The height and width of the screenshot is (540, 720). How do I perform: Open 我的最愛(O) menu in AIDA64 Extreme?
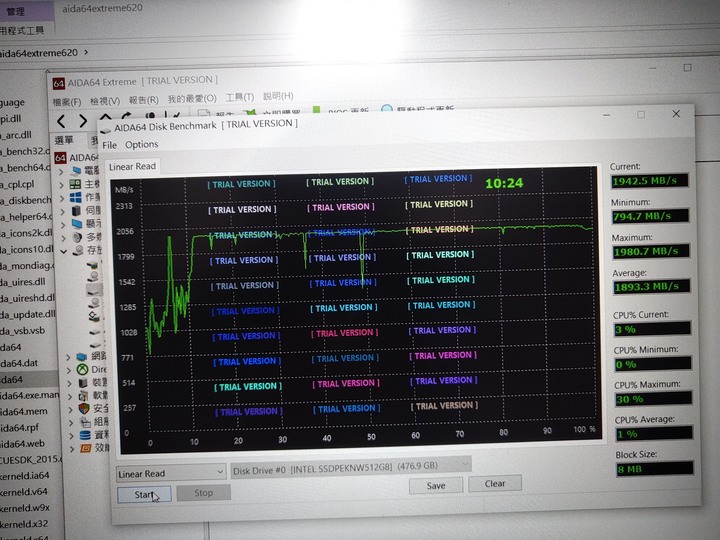pyautogui.click(x=192, y=98)
